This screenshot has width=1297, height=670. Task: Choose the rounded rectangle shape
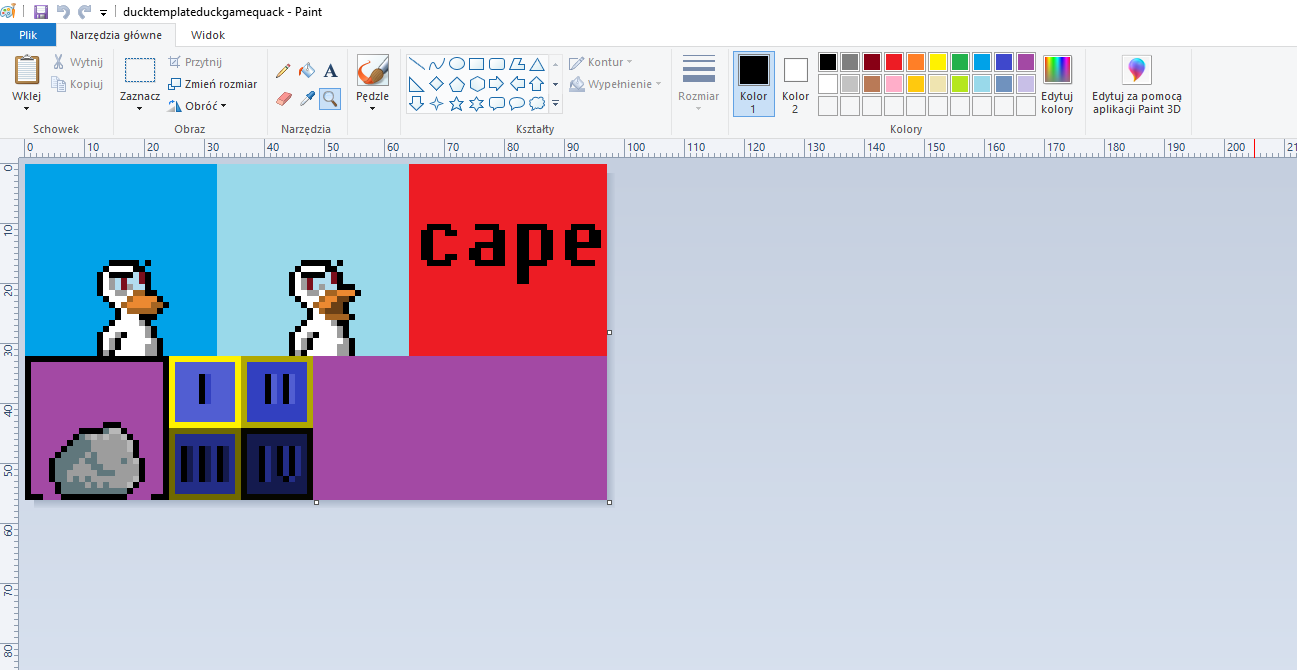(497, 64)
